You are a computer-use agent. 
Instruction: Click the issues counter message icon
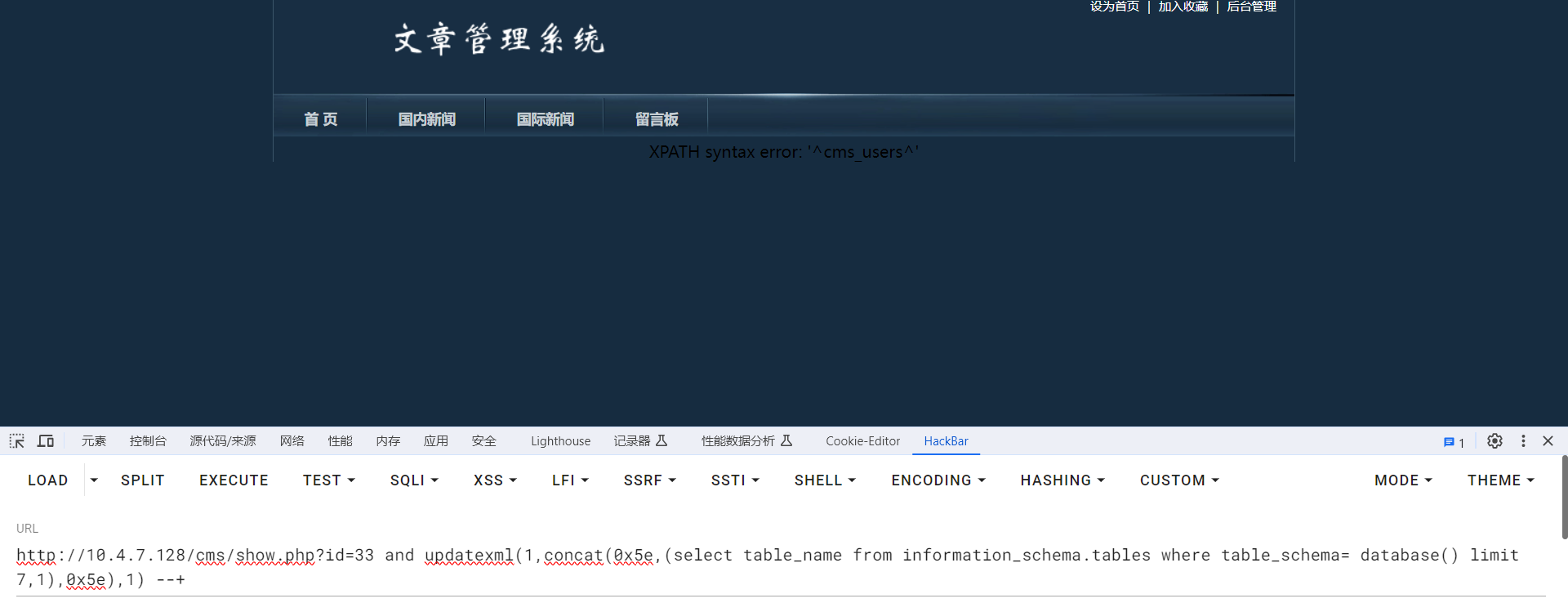tap(1454, 442)
